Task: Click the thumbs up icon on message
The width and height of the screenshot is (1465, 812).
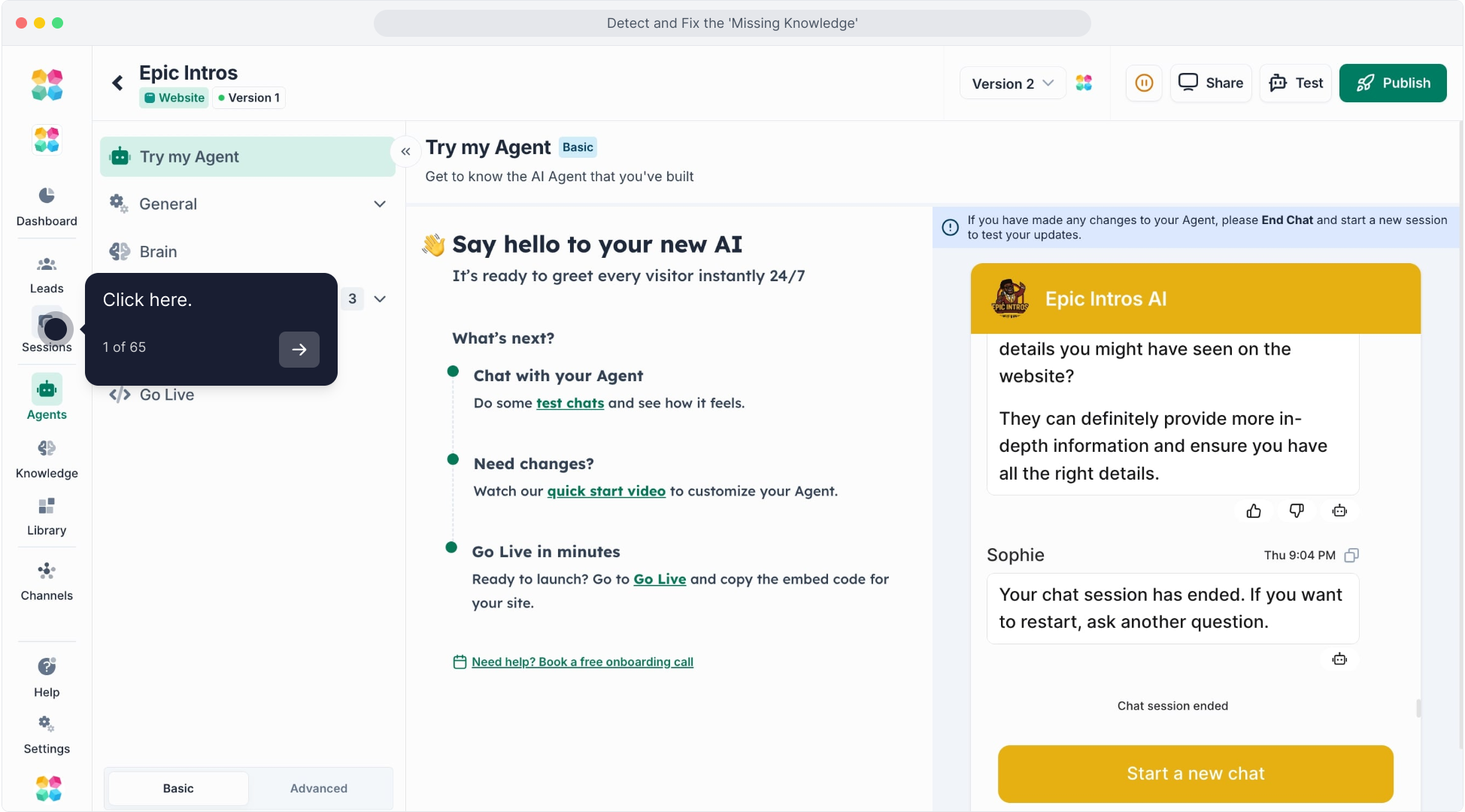Action: 1254,511
